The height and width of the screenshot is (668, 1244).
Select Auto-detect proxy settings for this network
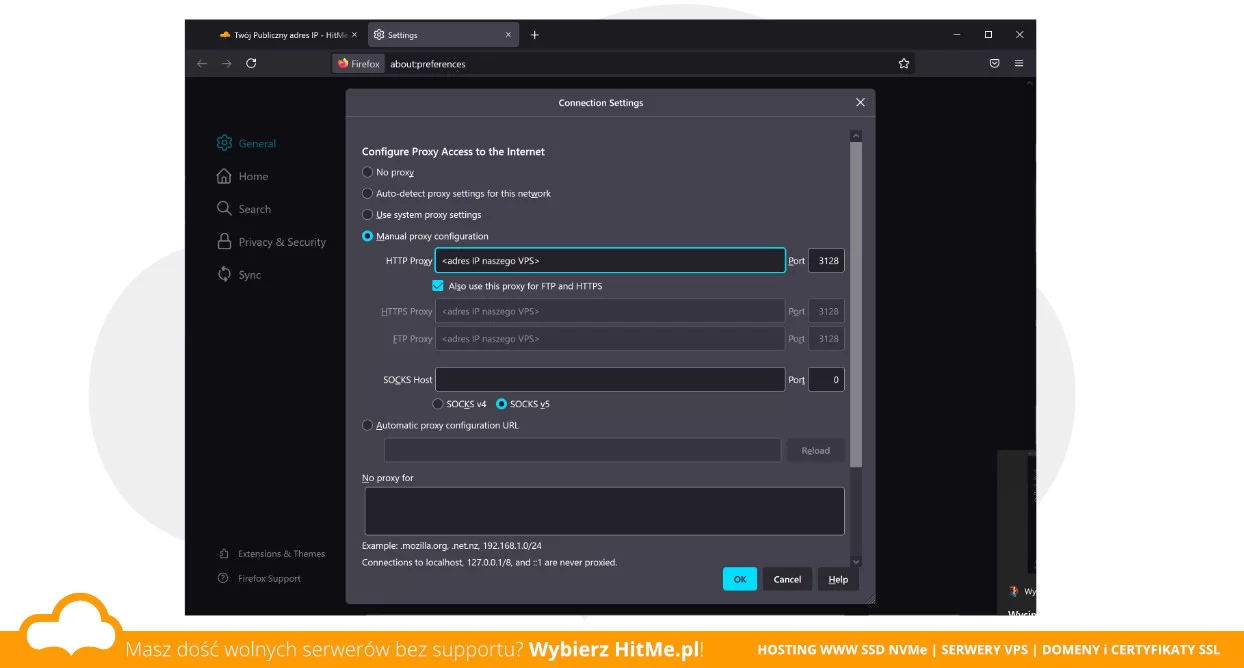(367, 193)
